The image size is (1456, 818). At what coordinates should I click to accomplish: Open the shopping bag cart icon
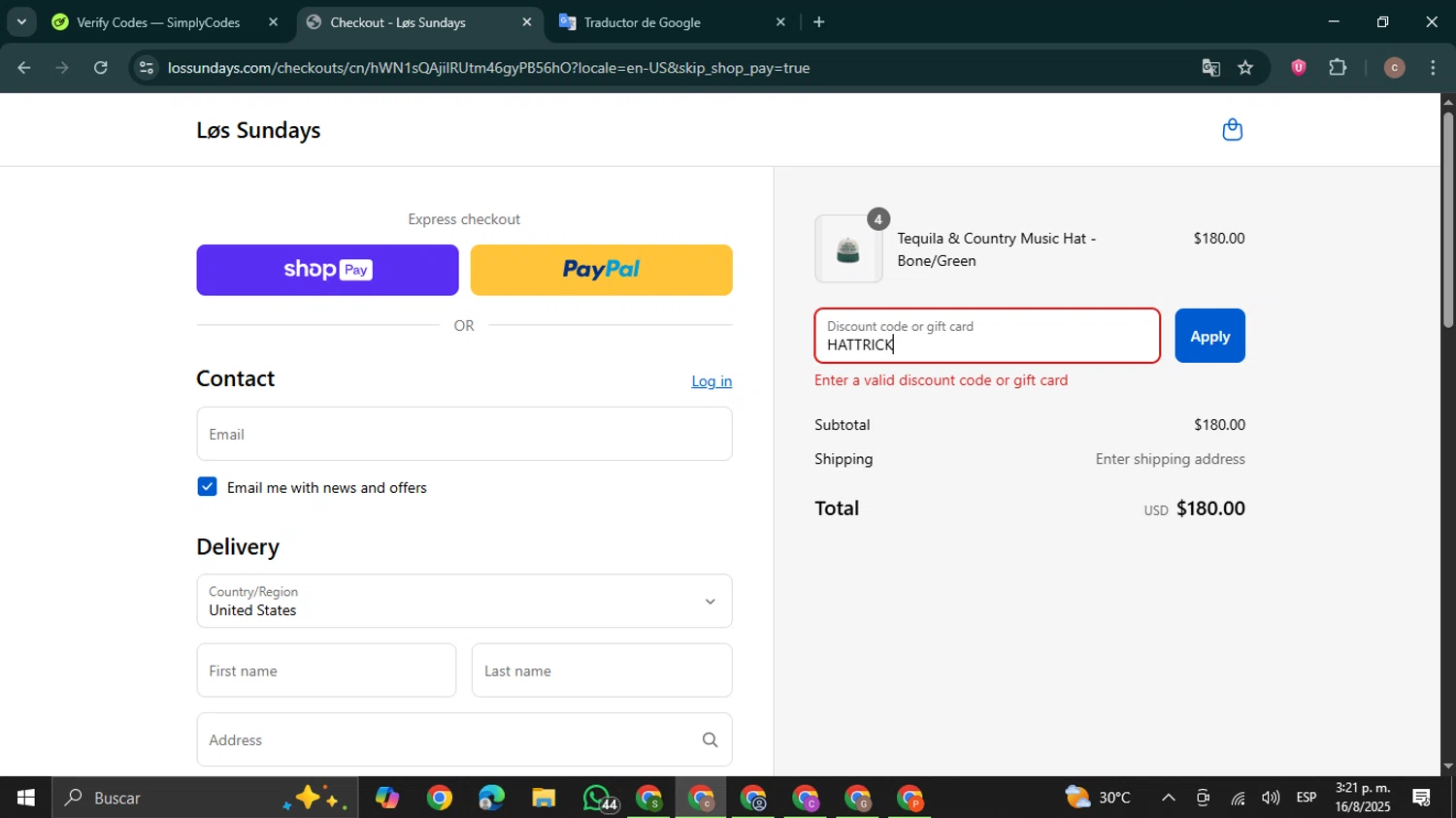[1232, 130]
